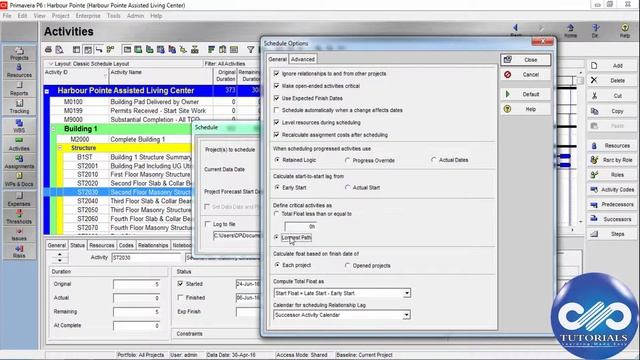This screenshot has width=640, height=360.
Task: Click the Copy command in right bar
Action: (x=612, y=111)
